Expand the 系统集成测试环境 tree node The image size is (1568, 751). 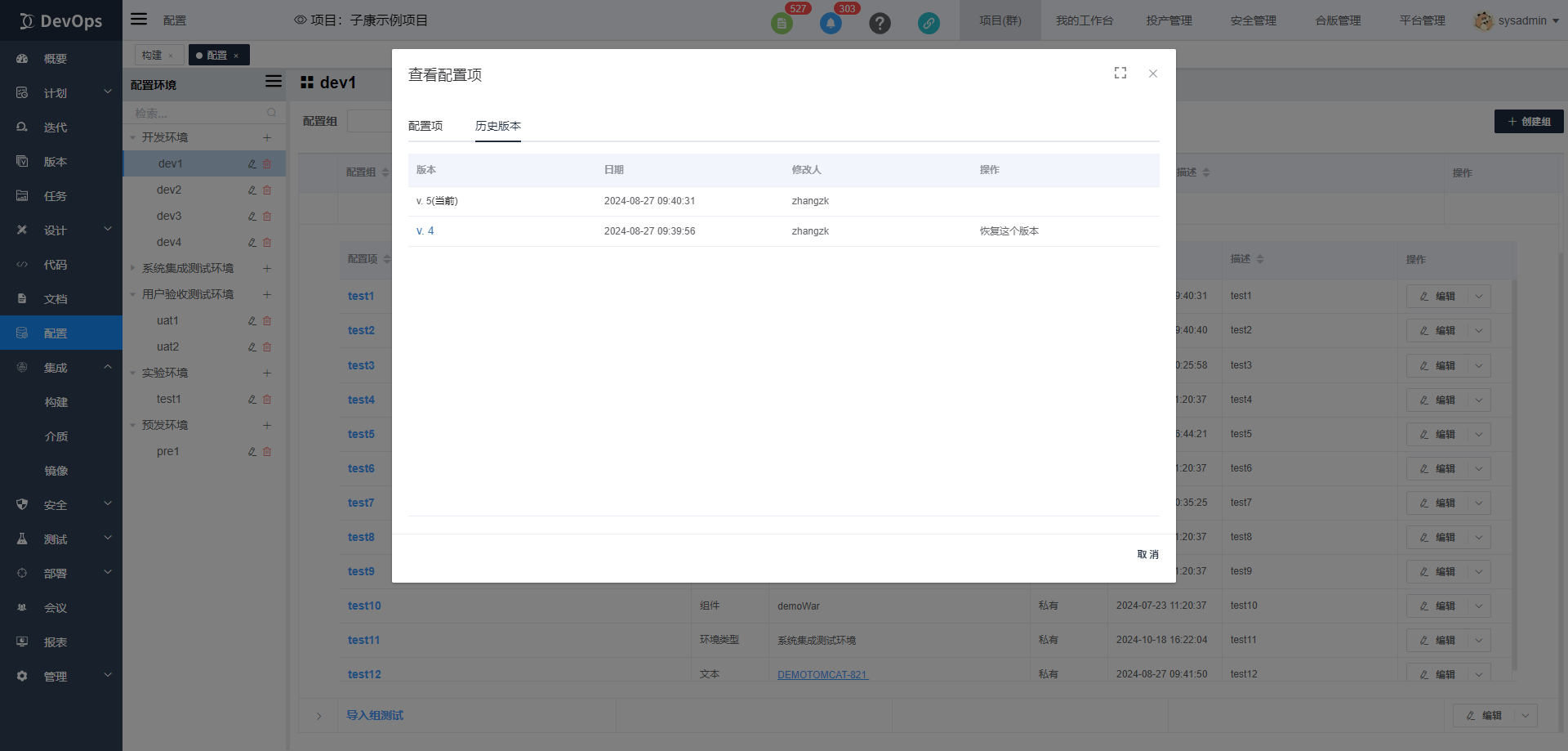point(133,268)
